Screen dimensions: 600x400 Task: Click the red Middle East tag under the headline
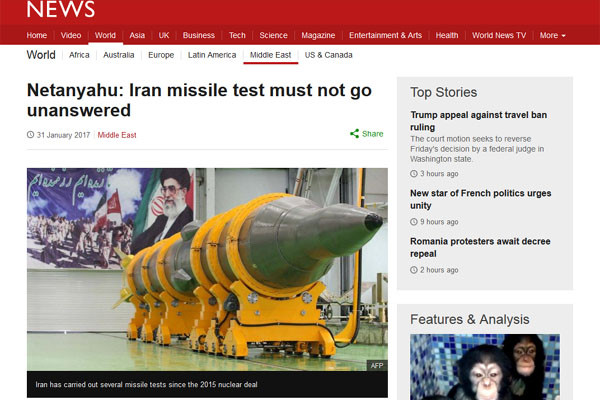click(x=117, y=135)
